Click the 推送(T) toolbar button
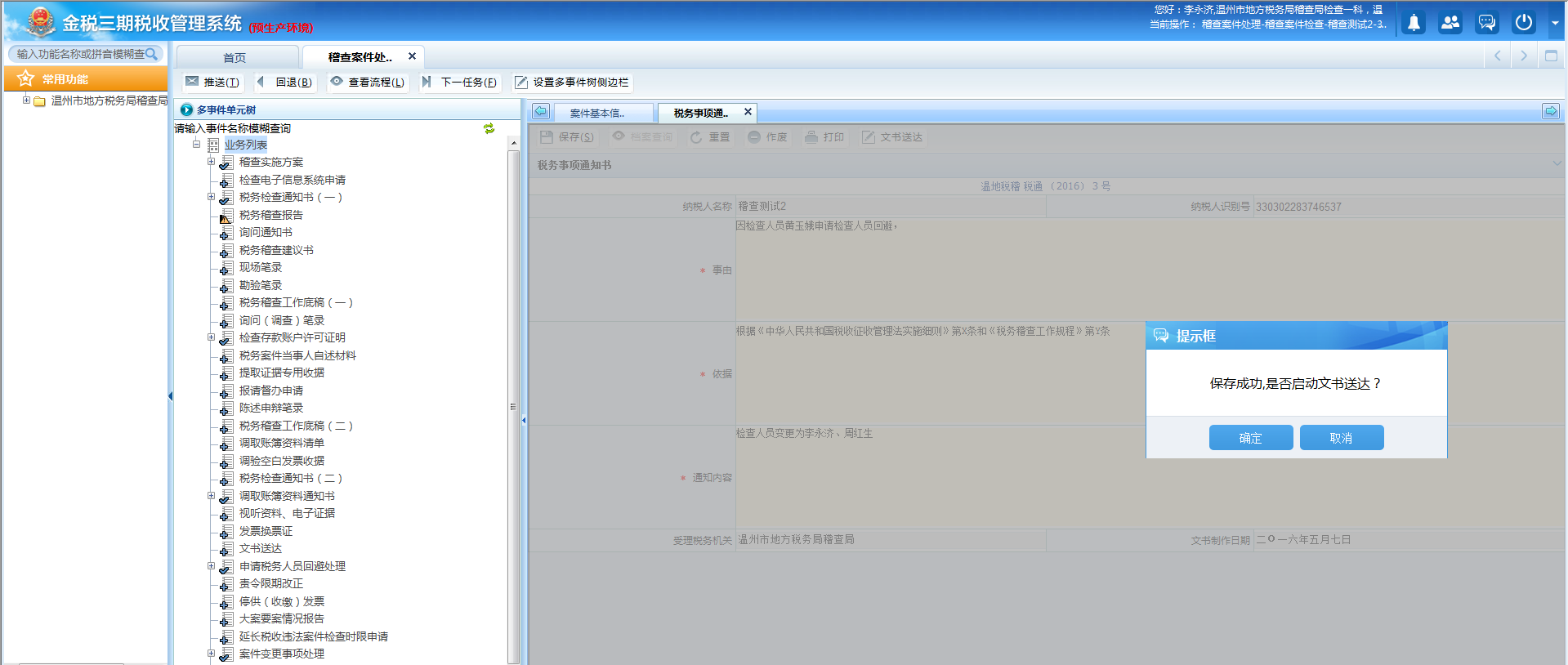The width and height of the screenshot is (1568, 665). [212, 82]
